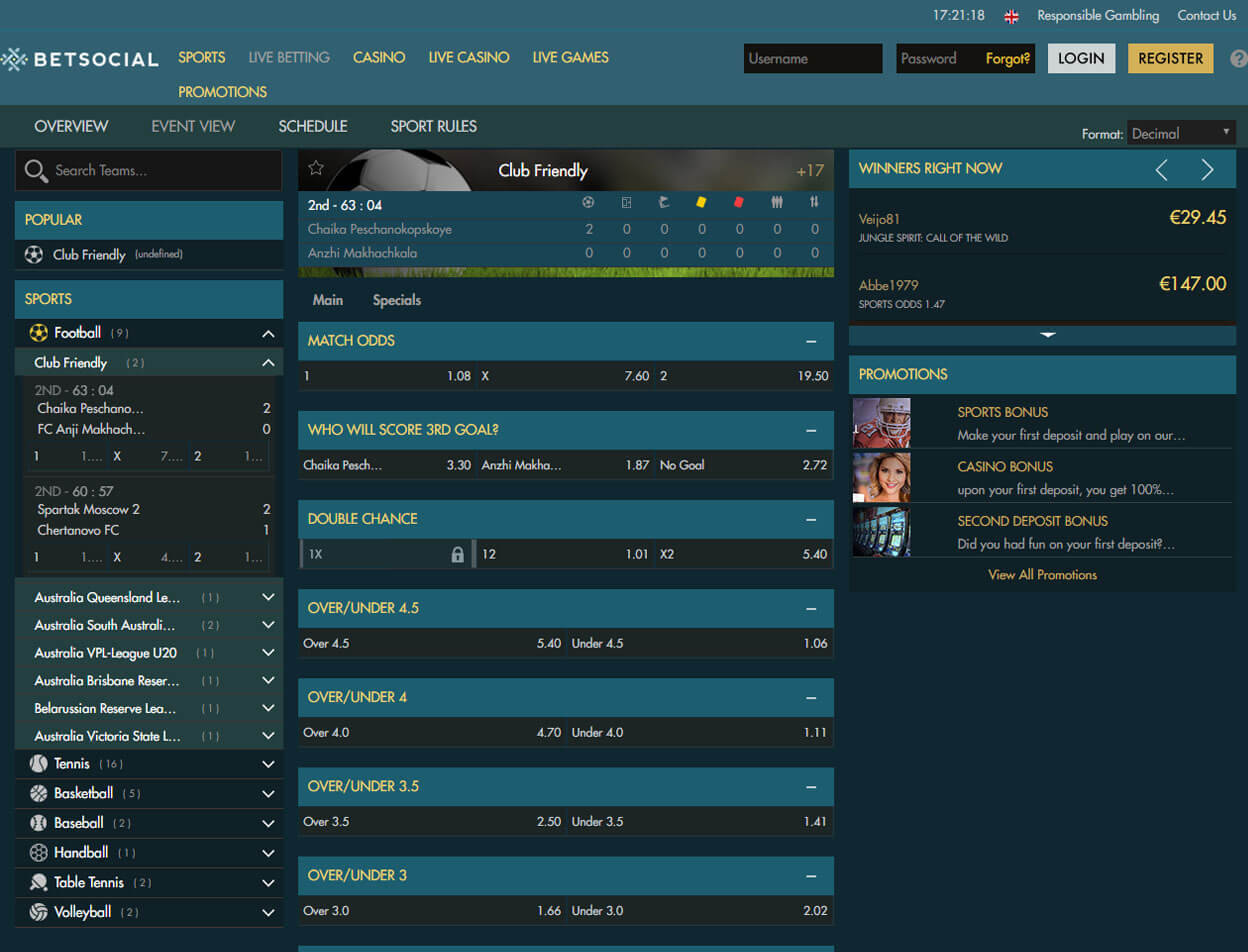Click the Football sport icon

click(x=39, y=333)
